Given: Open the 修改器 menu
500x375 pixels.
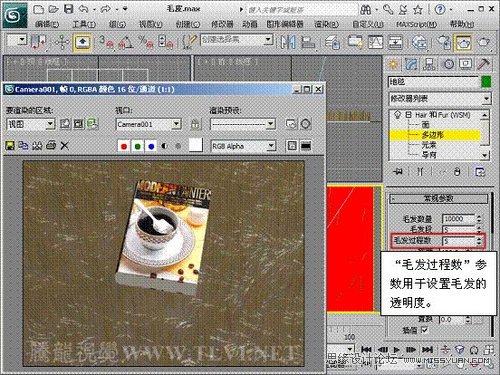Looking at the screenshot, I should (x=222, y=24).
